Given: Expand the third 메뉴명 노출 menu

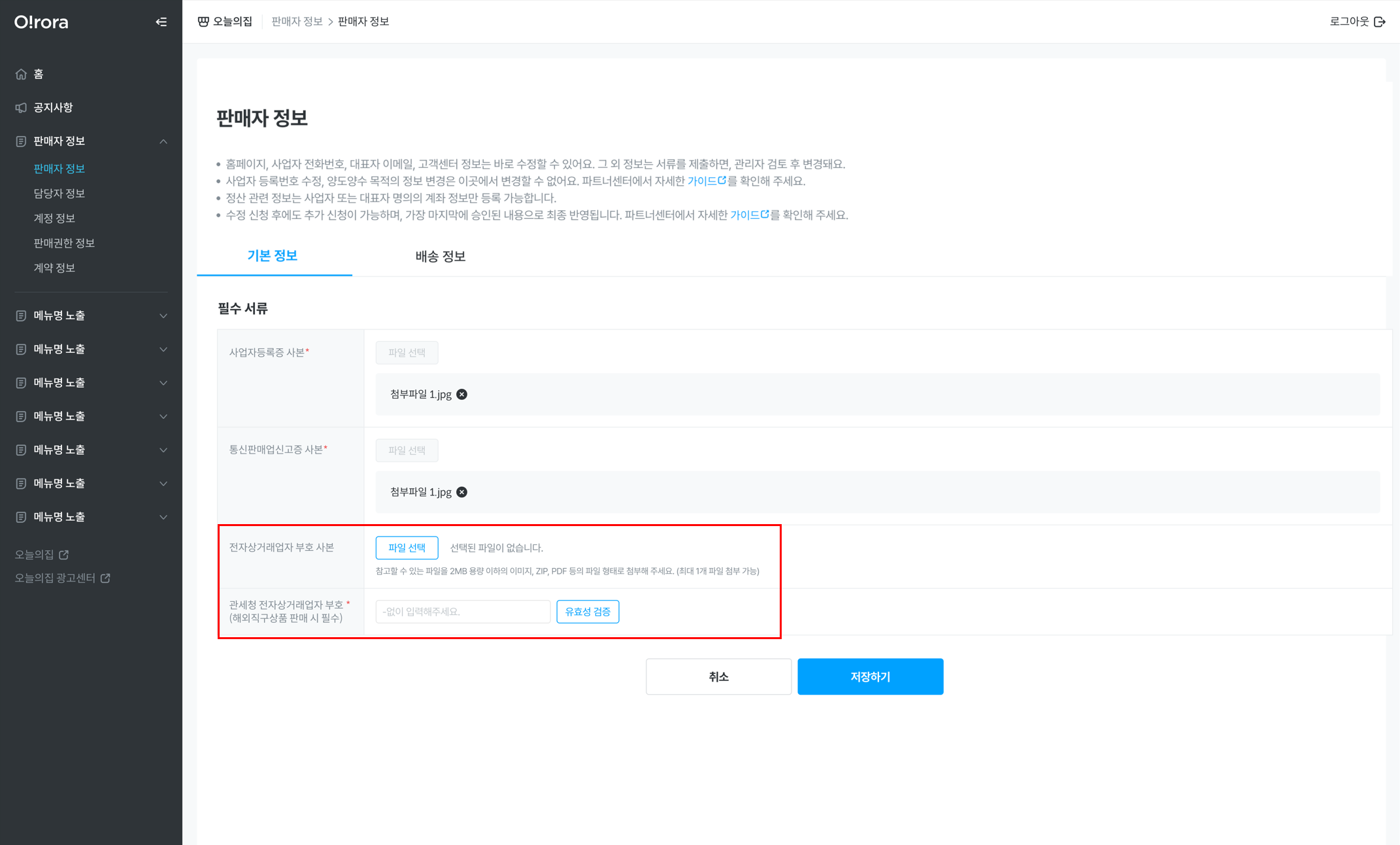Looking at the screenshot, I should (x=163, y=383).
